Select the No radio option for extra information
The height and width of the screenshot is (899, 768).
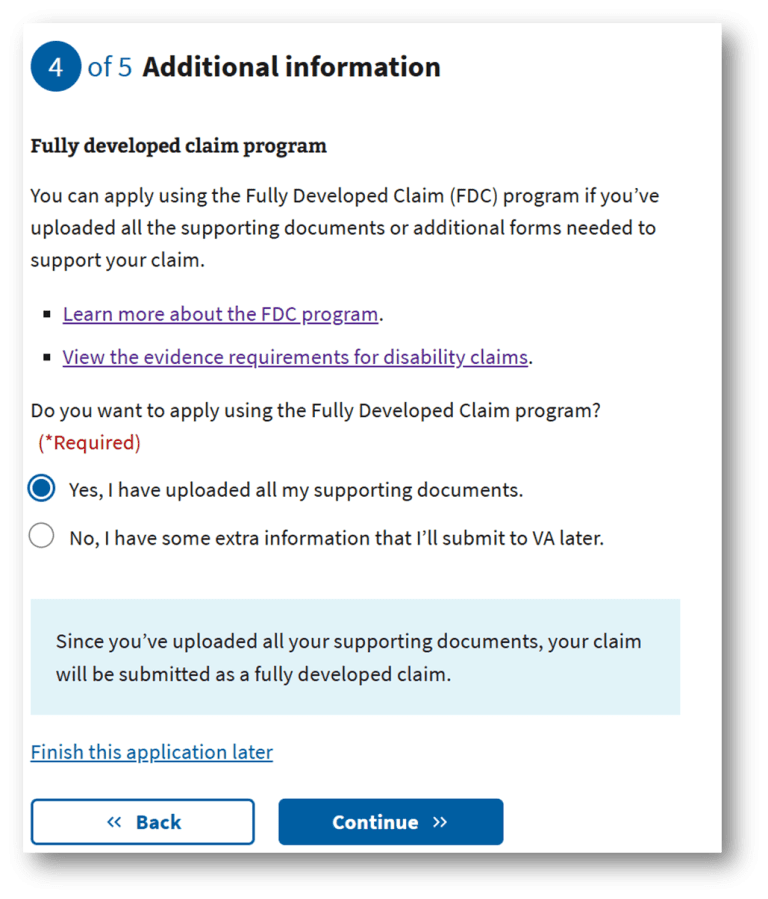(x=41, y=536)
